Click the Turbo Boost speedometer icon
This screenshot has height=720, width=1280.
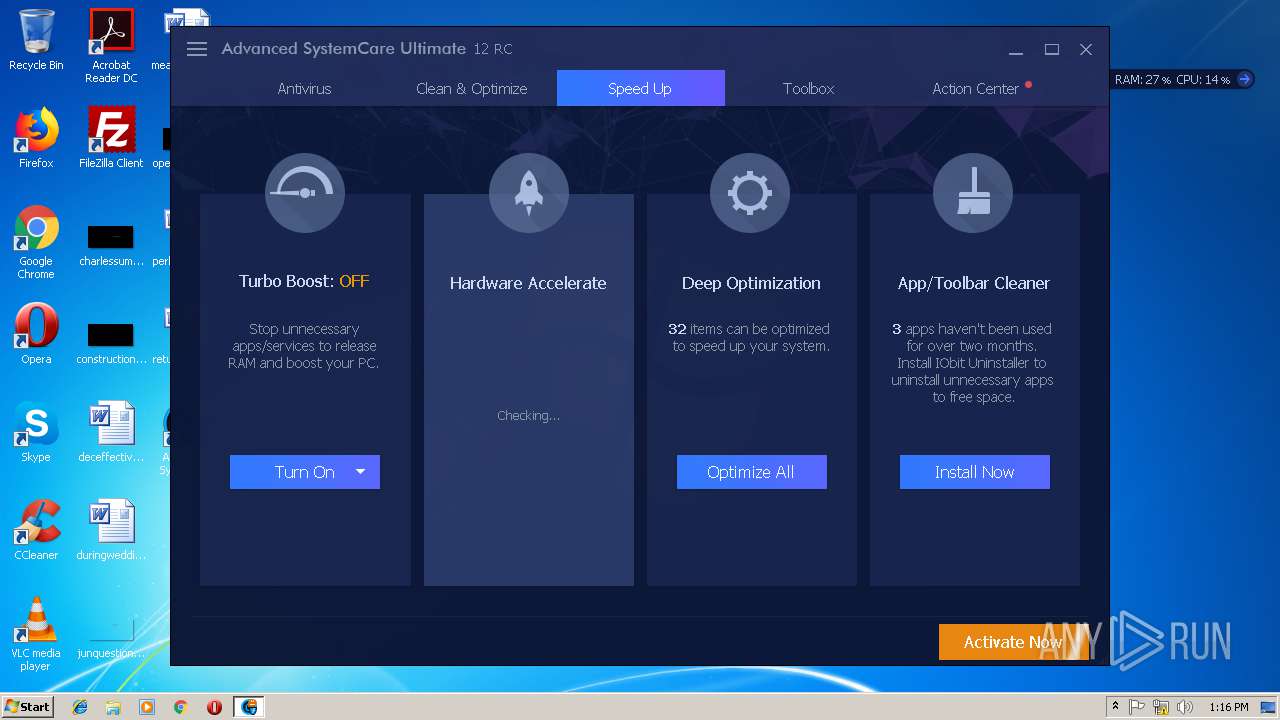click(305, 193)
